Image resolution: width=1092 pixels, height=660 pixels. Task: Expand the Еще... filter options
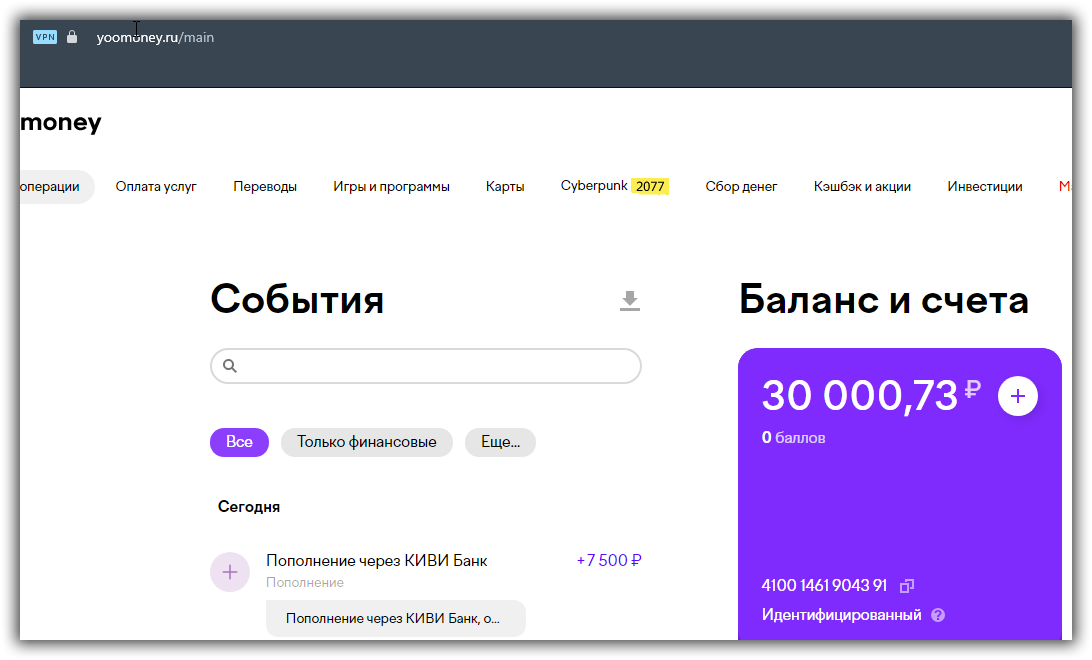[x=500, y=442]
